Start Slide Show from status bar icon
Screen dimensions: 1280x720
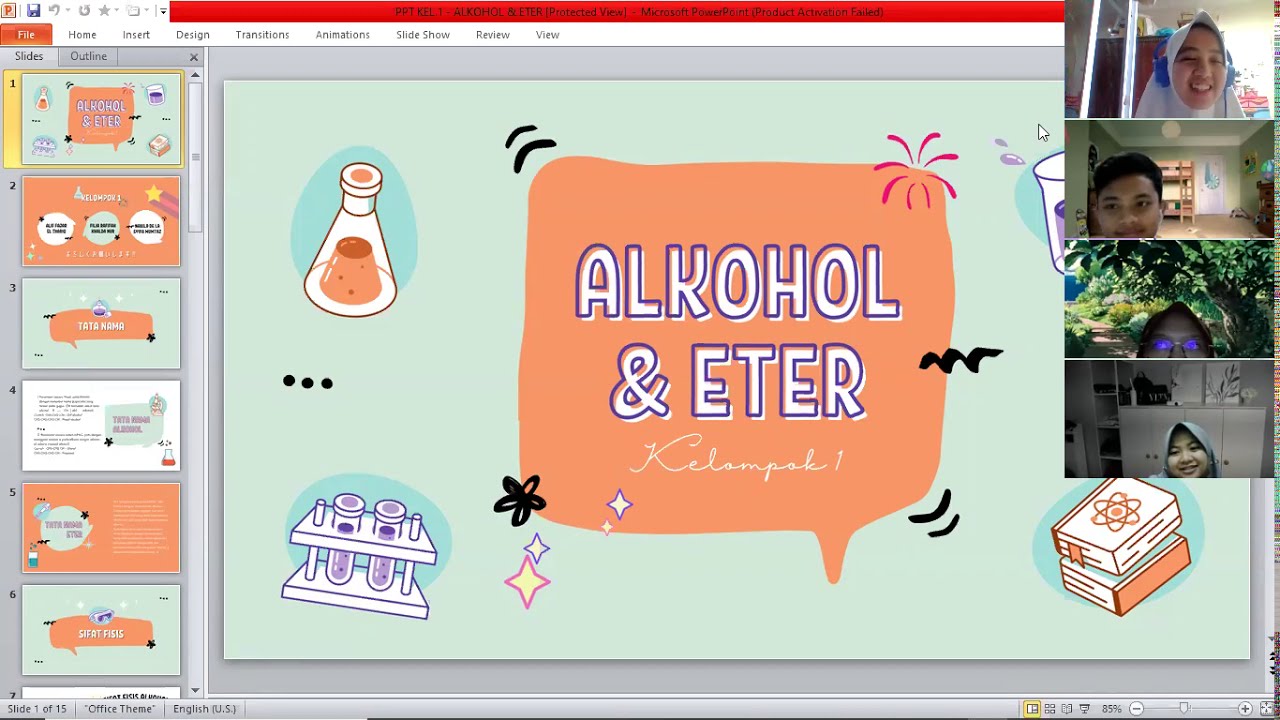point(1085,709)
